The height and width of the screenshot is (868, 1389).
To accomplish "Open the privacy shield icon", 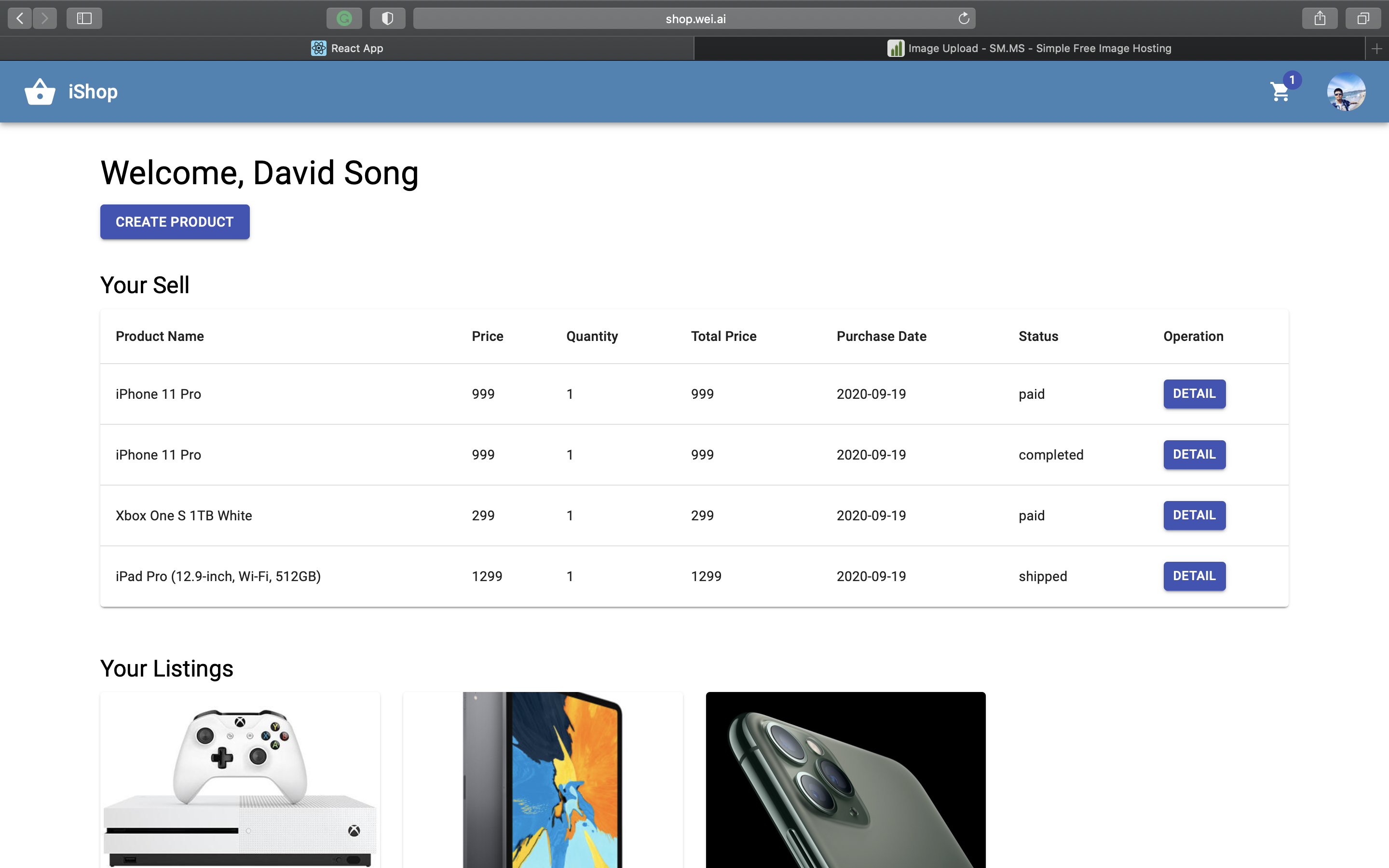I will pyautogui.click(x=387, y=18).
